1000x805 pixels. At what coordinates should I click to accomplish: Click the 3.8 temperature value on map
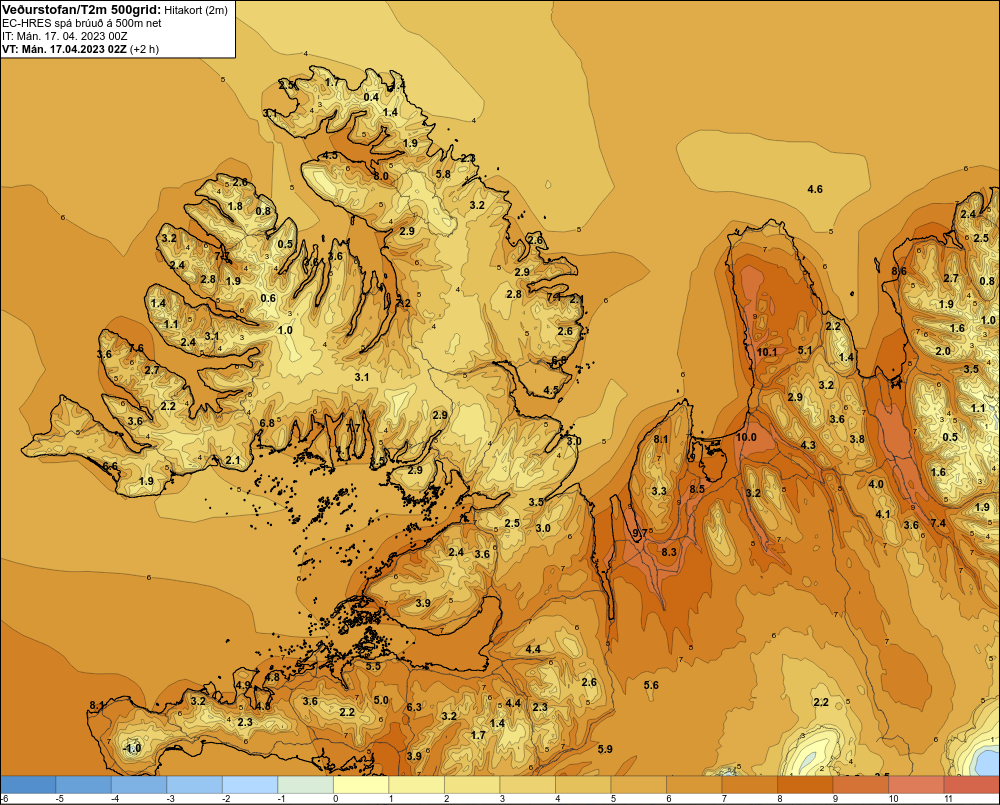[857, 439]
